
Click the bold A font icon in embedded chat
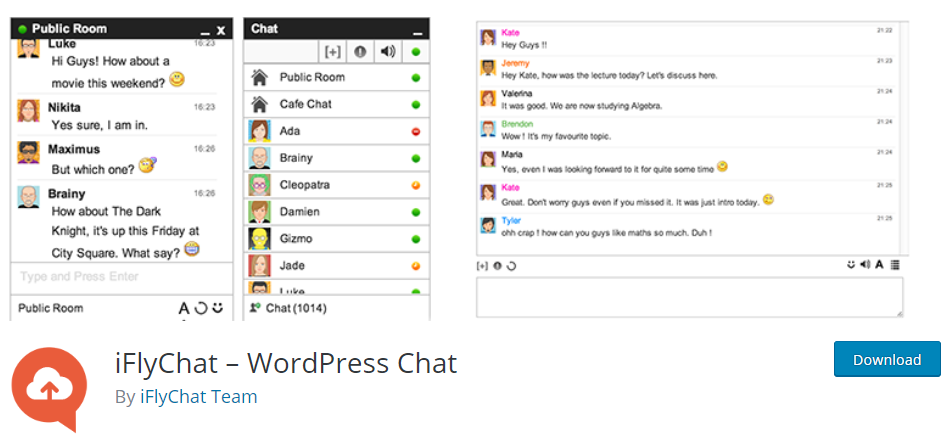tap(879, 264)
